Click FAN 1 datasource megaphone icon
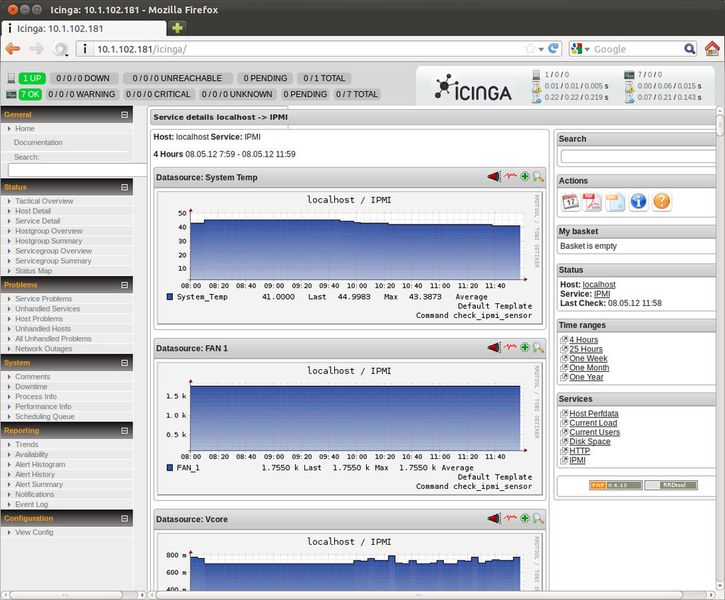 coord(494,347)
